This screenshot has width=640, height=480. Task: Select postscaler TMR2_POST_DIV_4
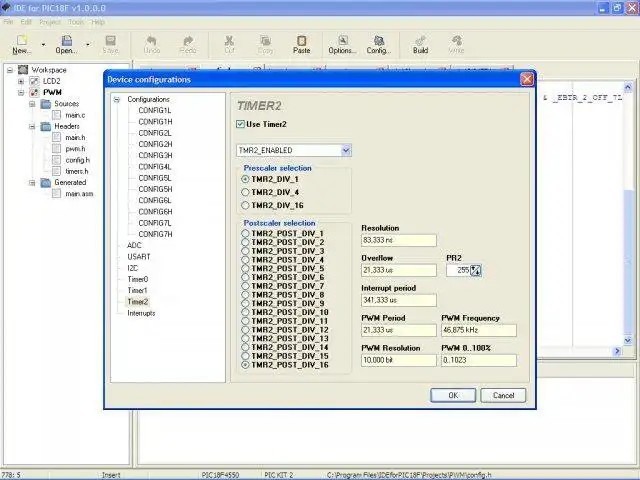245,260
